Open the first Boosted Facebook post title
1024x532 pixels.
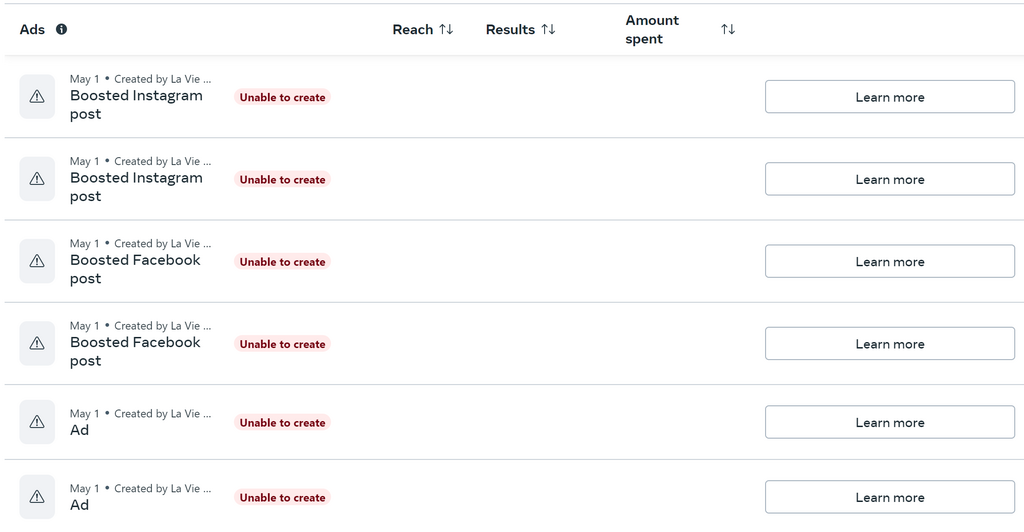(135, 269)
